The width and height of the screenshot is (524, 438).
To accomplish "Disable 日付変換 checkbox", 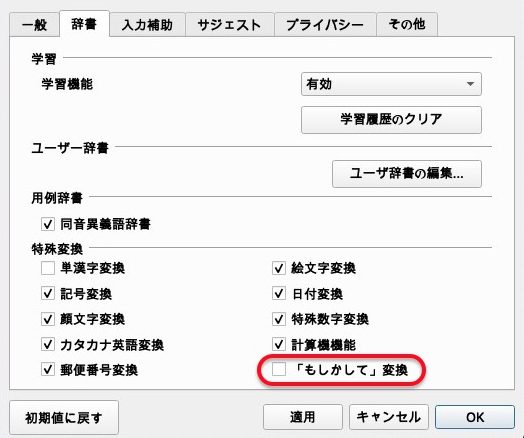I will (279, 294).
